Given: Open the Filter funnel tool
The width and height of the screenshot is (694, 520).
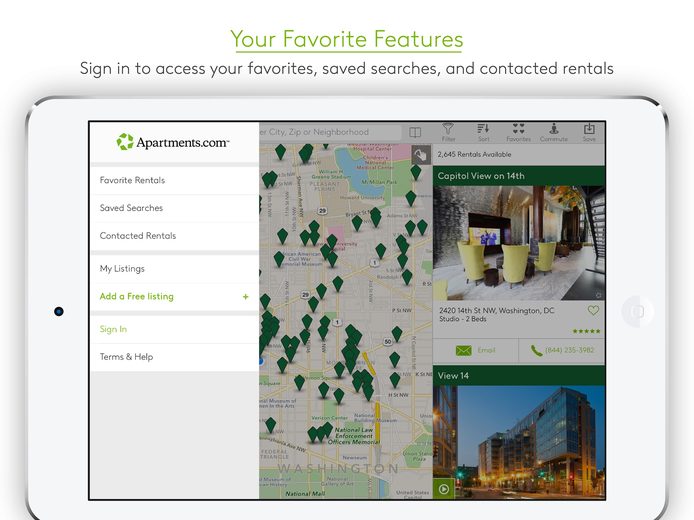Looking at the screenshot, I should tap(448, 132).
